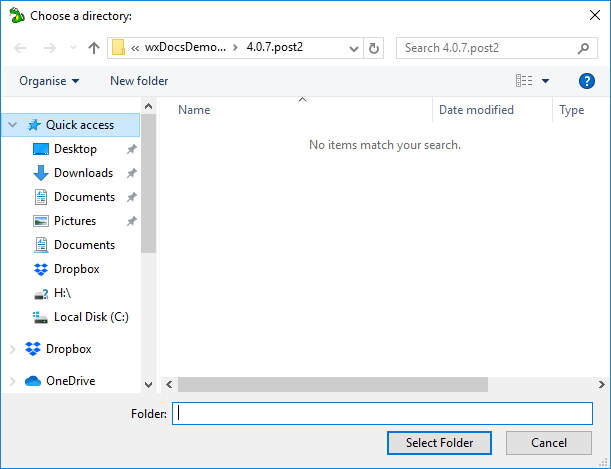Expand the OneDrive tree node
The image size is (611, 469).
point(12,381)
